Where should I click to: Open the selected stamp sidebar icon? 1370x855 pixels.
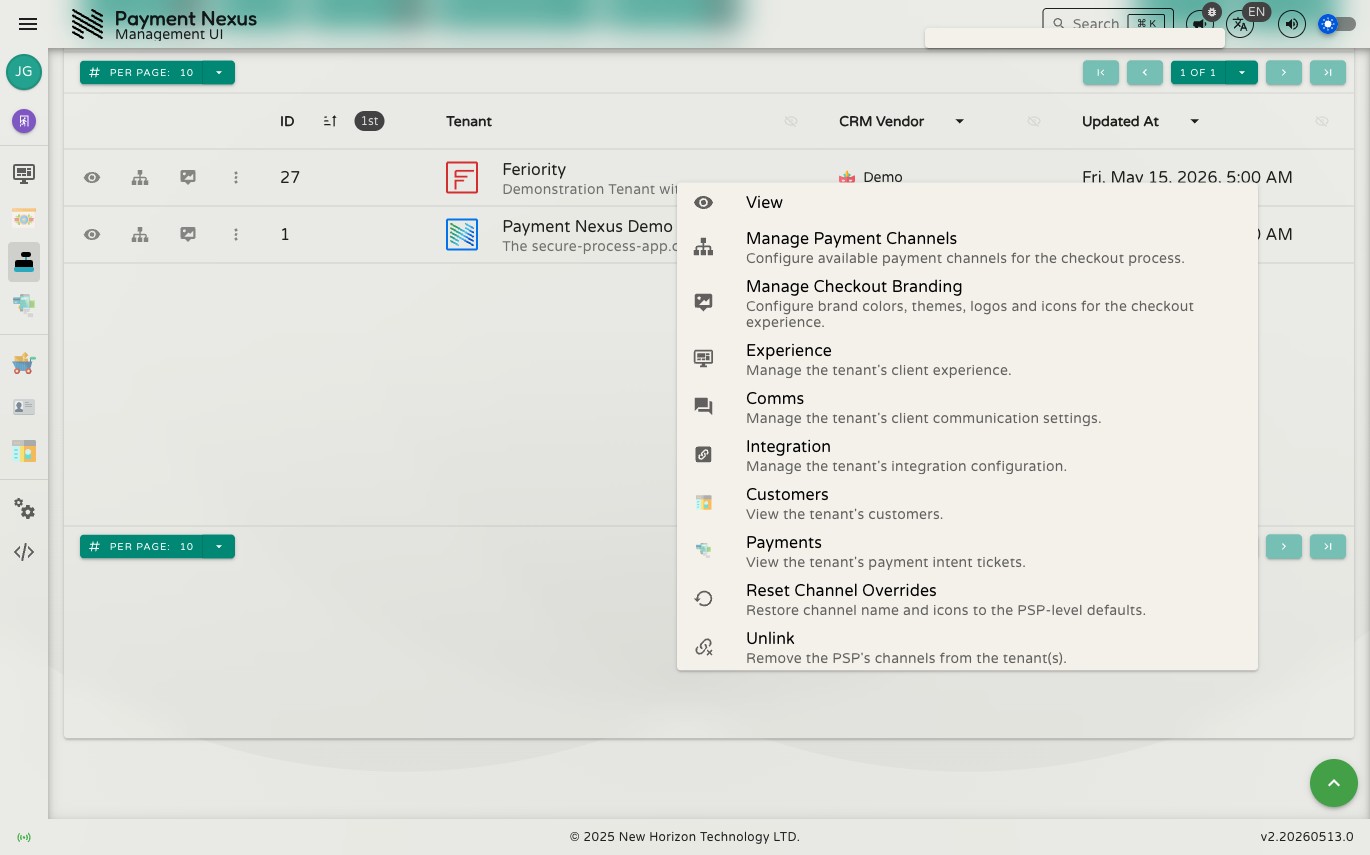[x=24, y=262]
